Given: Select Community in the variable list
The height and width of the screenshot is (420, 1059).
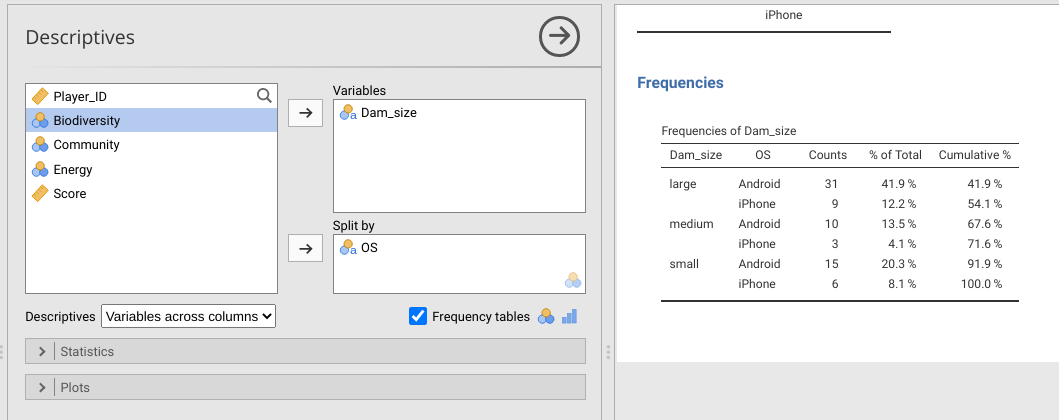Looking at the screenshot, I should pos(86,145).
